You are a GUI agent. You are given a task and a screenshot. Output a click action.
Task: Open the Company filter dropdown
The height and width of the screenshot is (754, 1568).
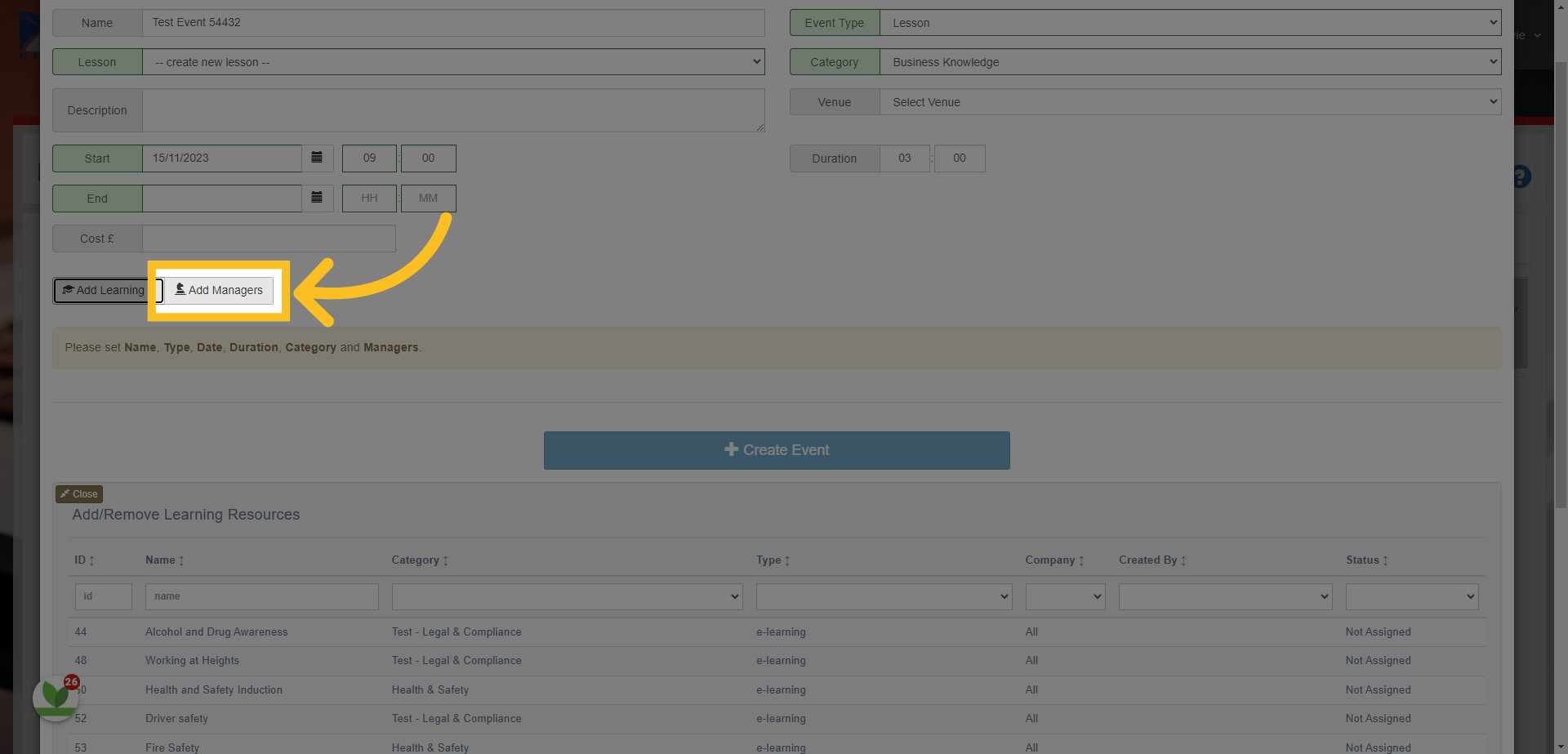click(1065, 596)
